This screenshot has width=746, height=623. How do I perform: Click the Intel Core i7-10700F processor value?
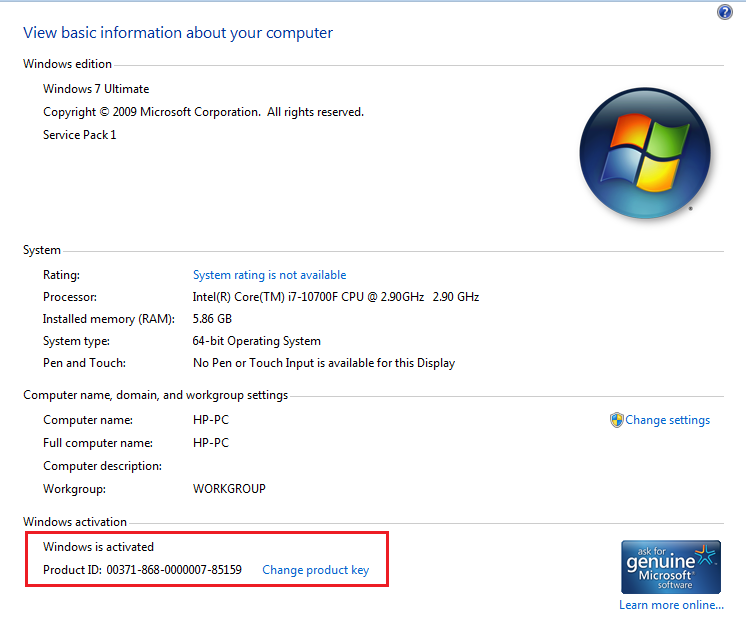(335, 297)
